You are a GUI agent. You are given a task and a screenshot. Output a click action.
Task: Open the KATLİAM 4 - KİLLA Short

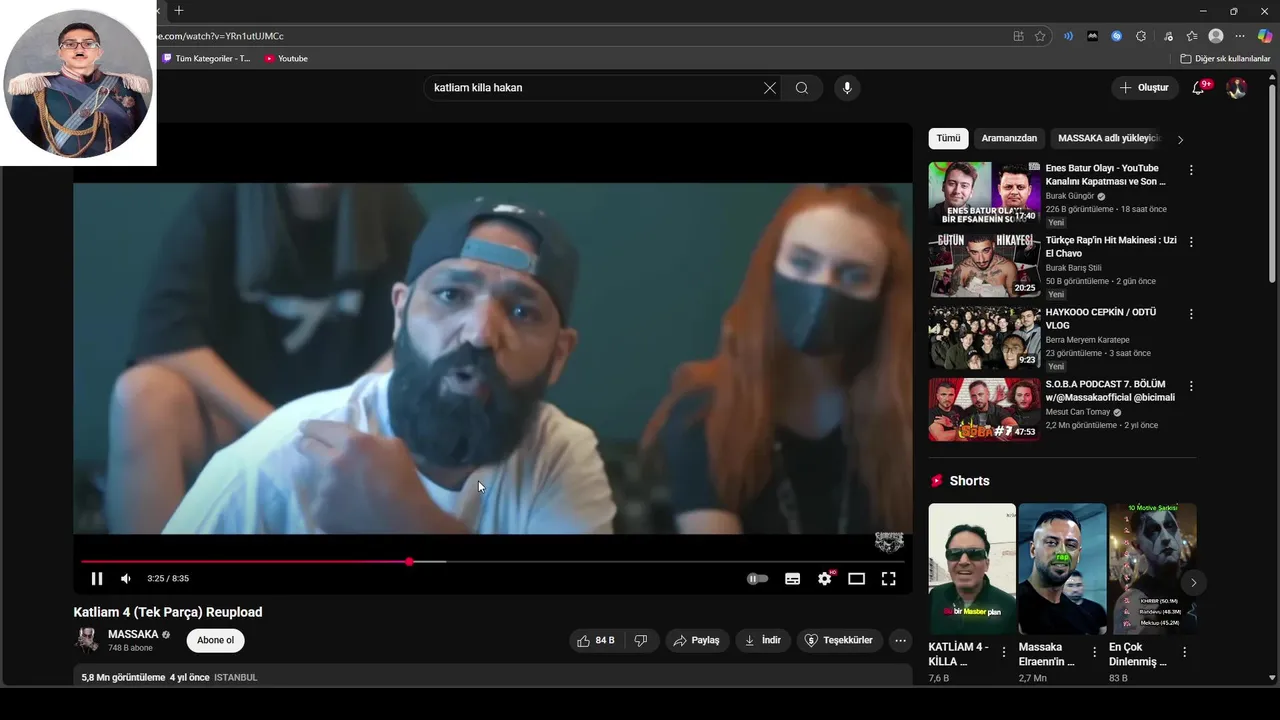(972, 568)
